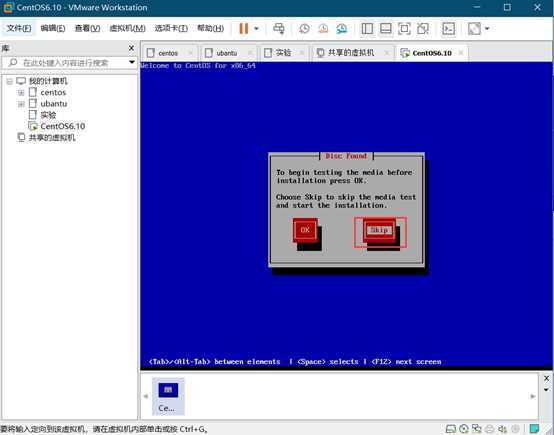Open the snapshot manager icon
This screenshot has width=554, height=435.
pyautogui.click(x=342, y=28)
